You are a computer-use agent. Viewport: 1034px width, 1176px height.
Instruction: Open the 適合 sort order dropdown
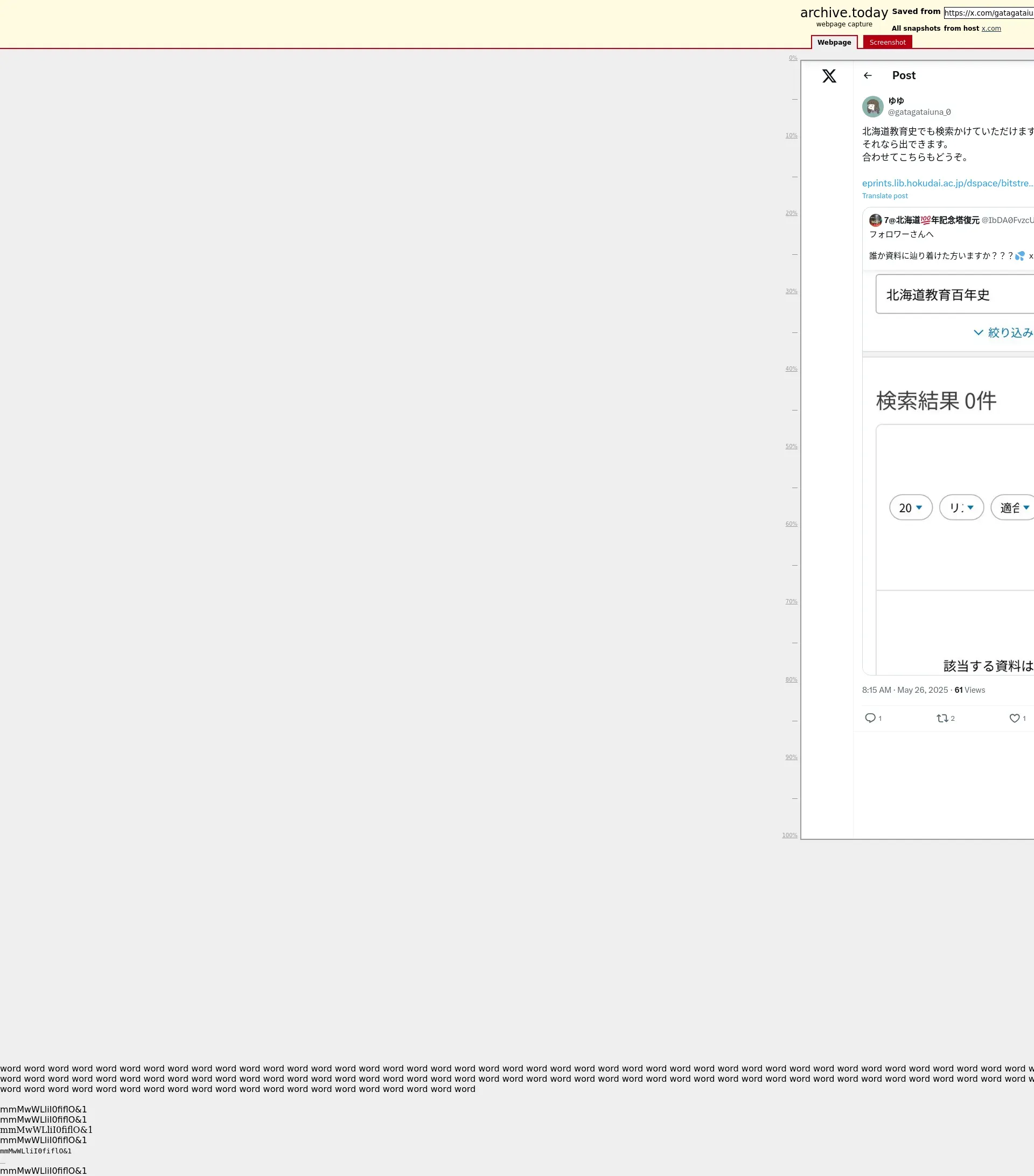pos(1014,507)
